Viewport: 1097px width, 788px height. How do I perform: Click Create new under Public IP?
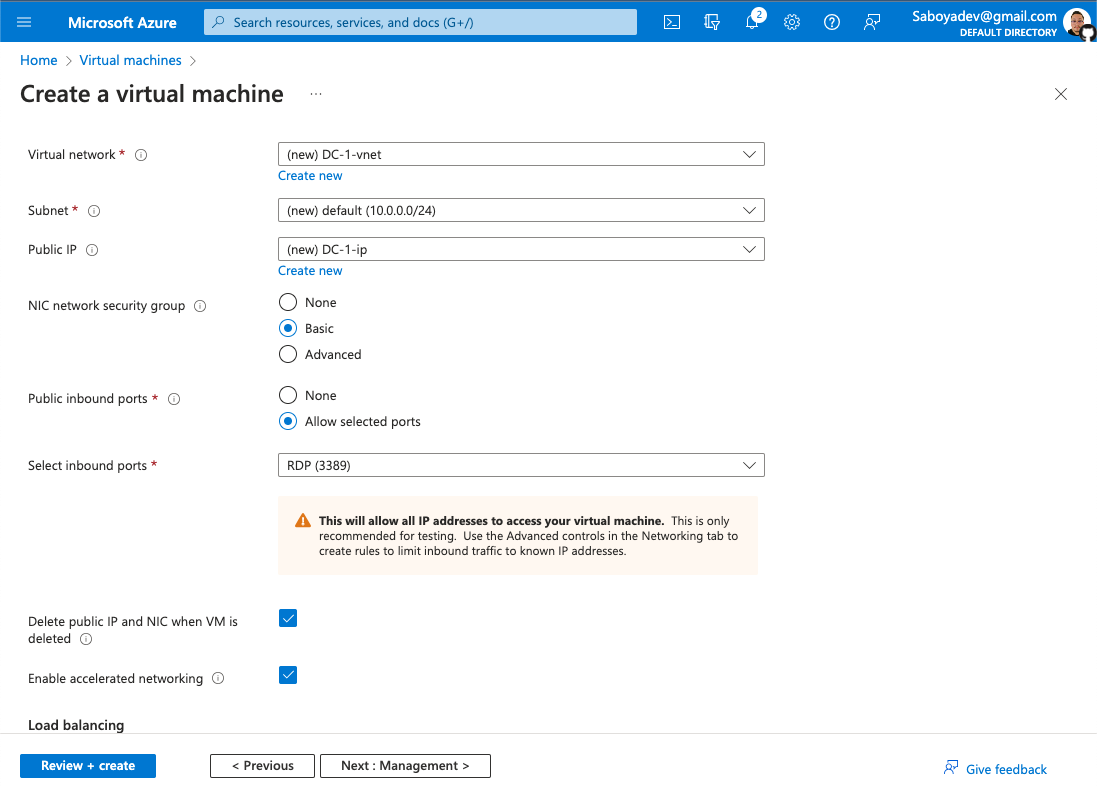pyautogui.click(x=310, y=271)
